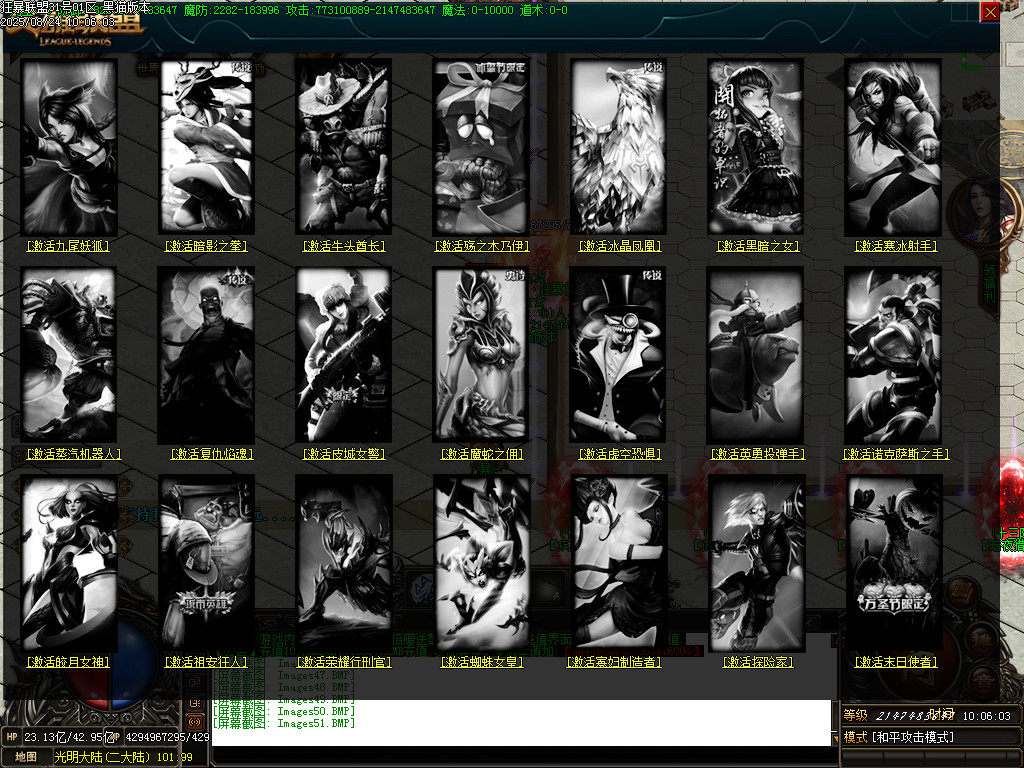Click the 激活皮城女警 link
Screen dimensions: 1024x768
click(x=344, y=454)
